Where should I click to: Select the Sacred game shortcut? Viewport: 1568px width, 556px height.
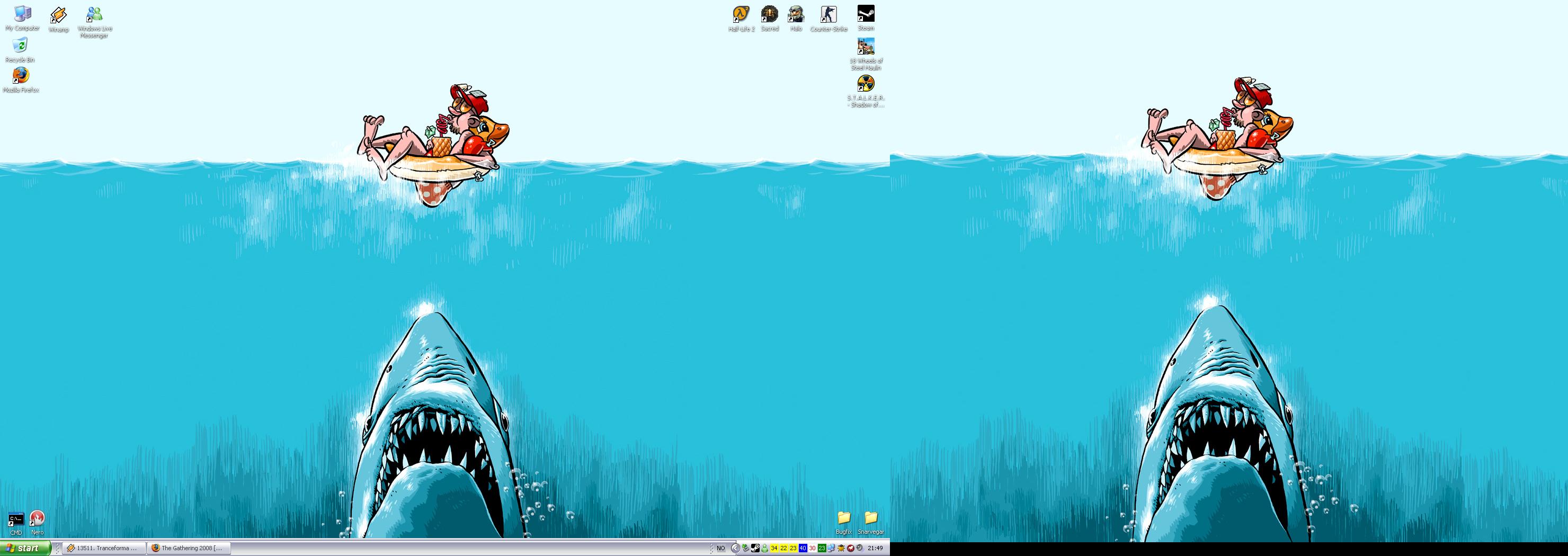click(769, 18)
